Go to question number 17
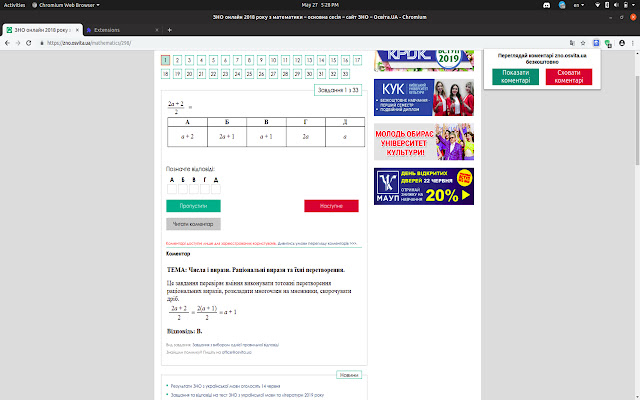 click(358, 60)
